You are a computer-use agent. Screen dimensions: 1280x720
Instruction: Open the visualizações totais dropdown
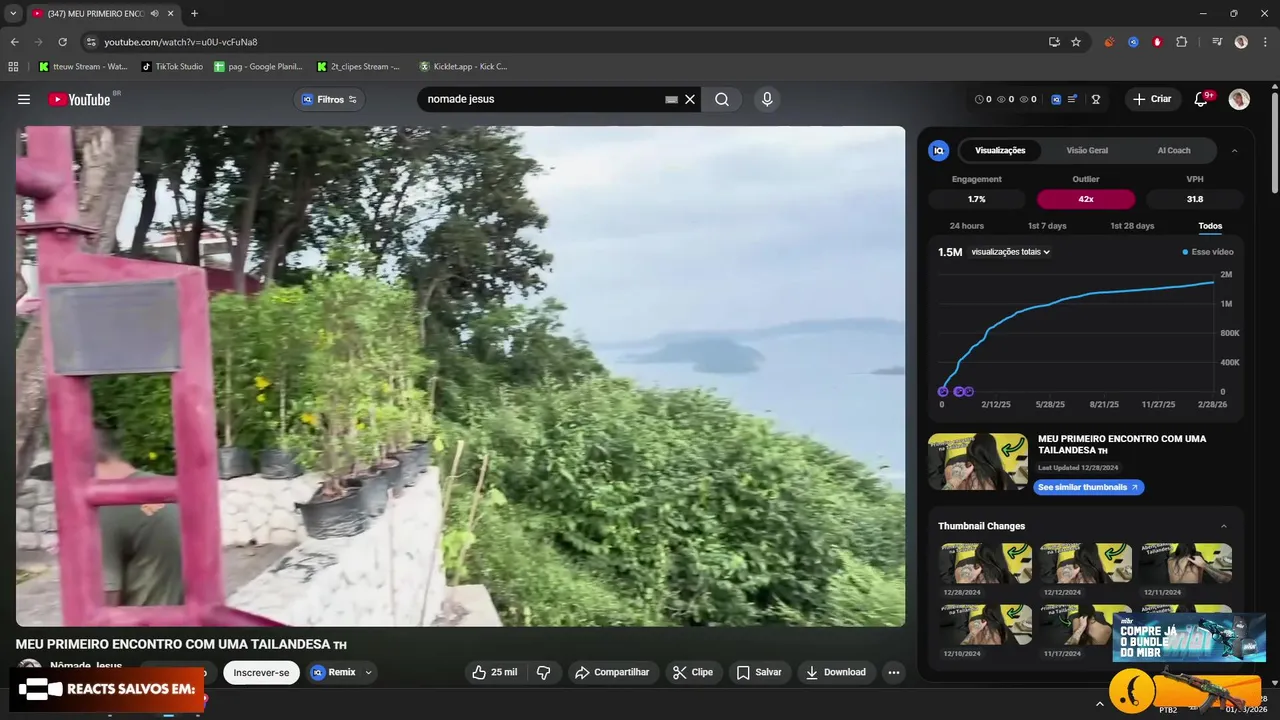click(1010, 252)
